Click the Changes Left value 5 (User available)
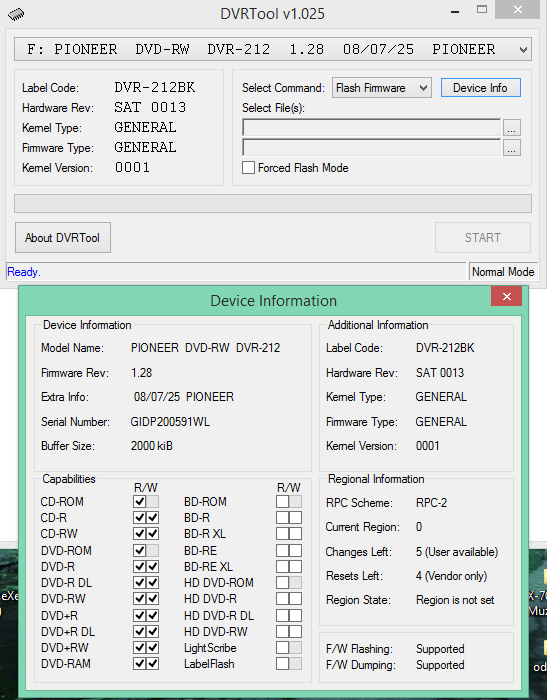The width and height of the screenshot is (547, 700). tap(457, 552)
